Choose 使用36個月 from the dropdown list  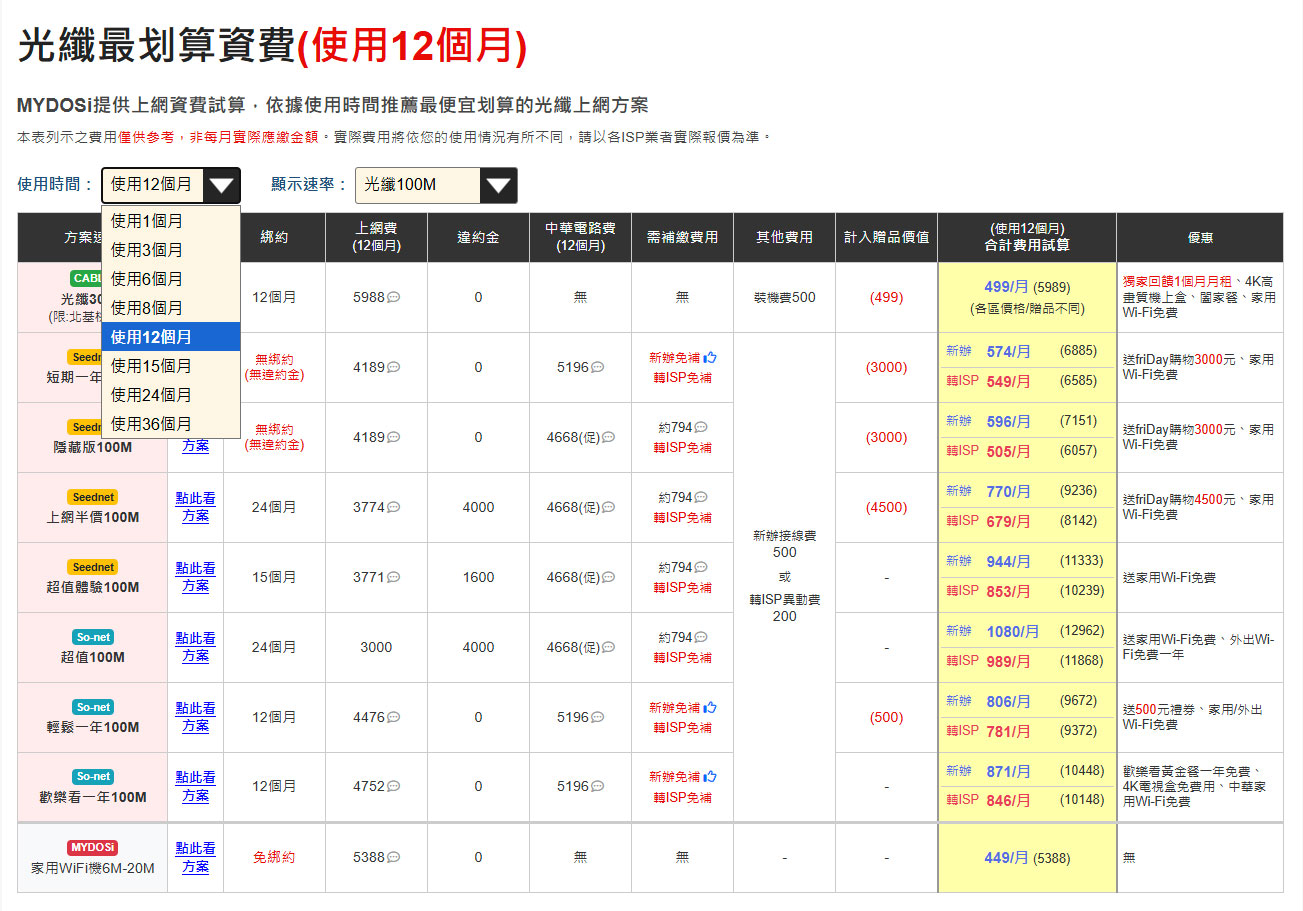click(x=171, y=424)
